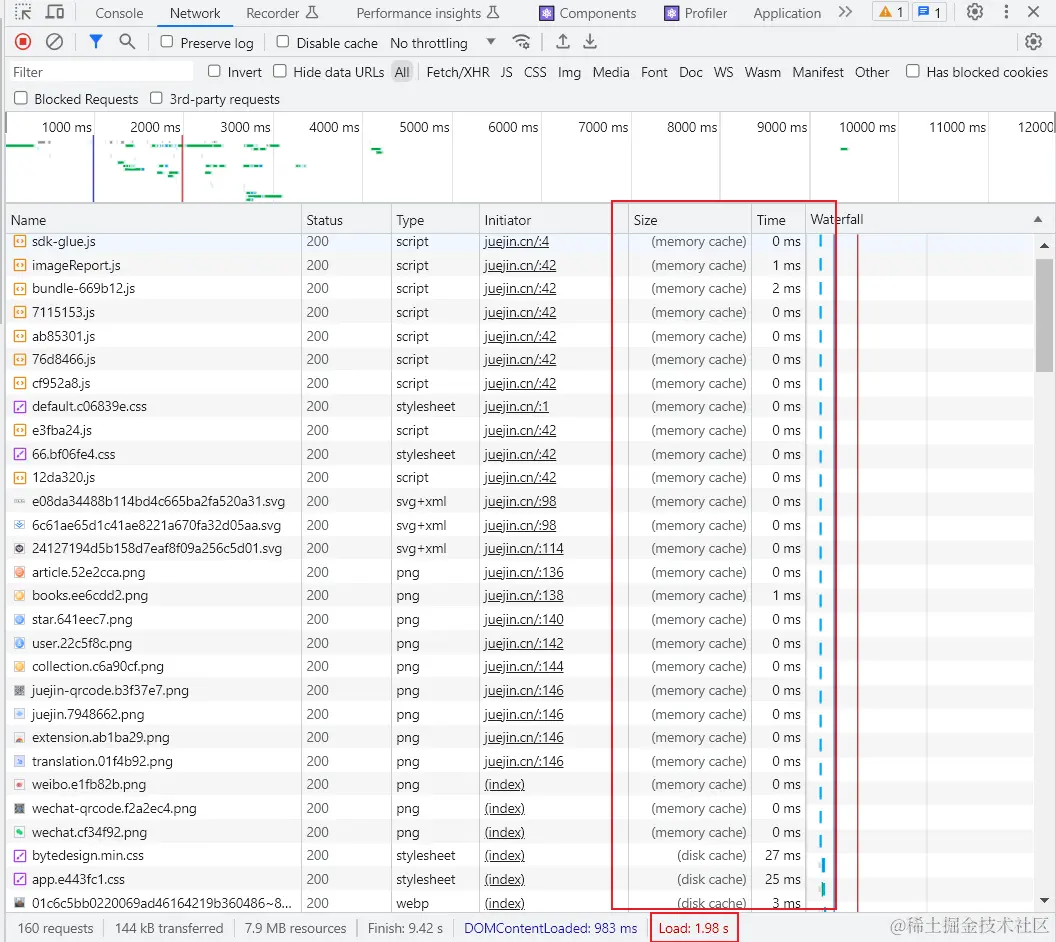The height and width of the screenshot is (942, 1056).
Task: Toggle the Waterfall column sort arrow
Action: coord(1038,220)
